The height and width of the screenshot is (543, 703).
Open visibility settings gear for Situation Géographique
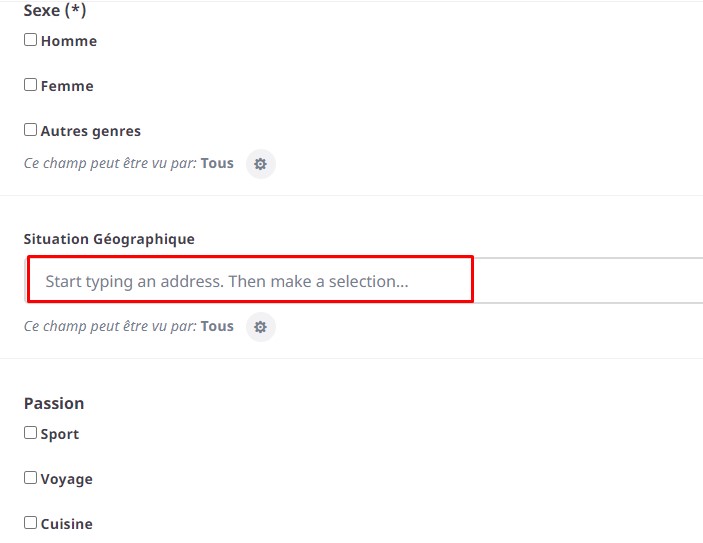click(x=260, y=327)
